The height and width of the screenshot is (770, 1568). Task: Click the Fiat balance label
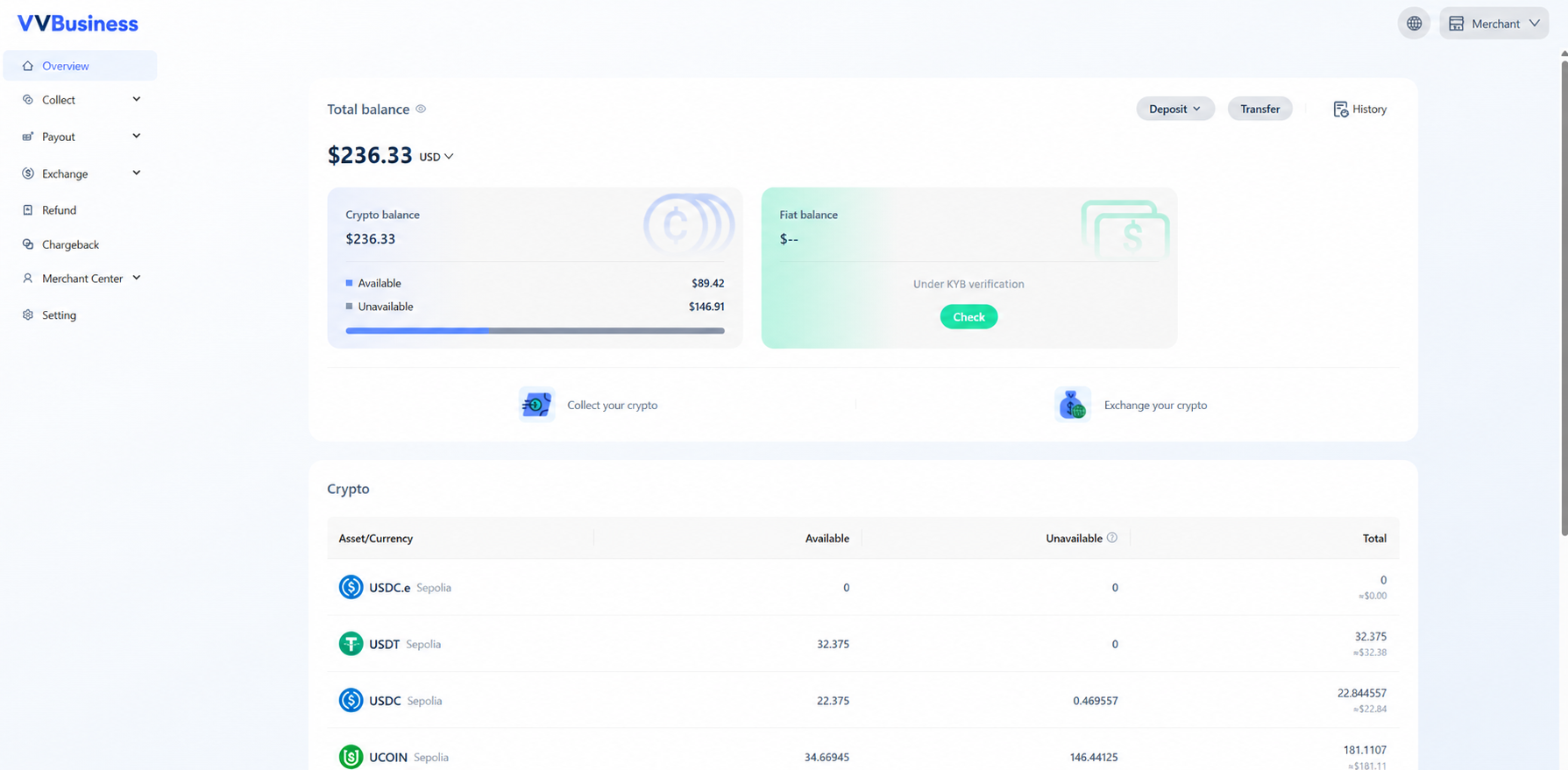point(808,215)
